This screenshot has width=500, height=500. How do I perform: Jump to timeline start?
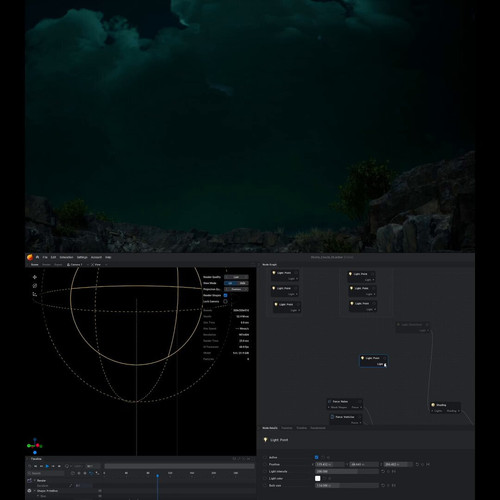pos(35,466)
